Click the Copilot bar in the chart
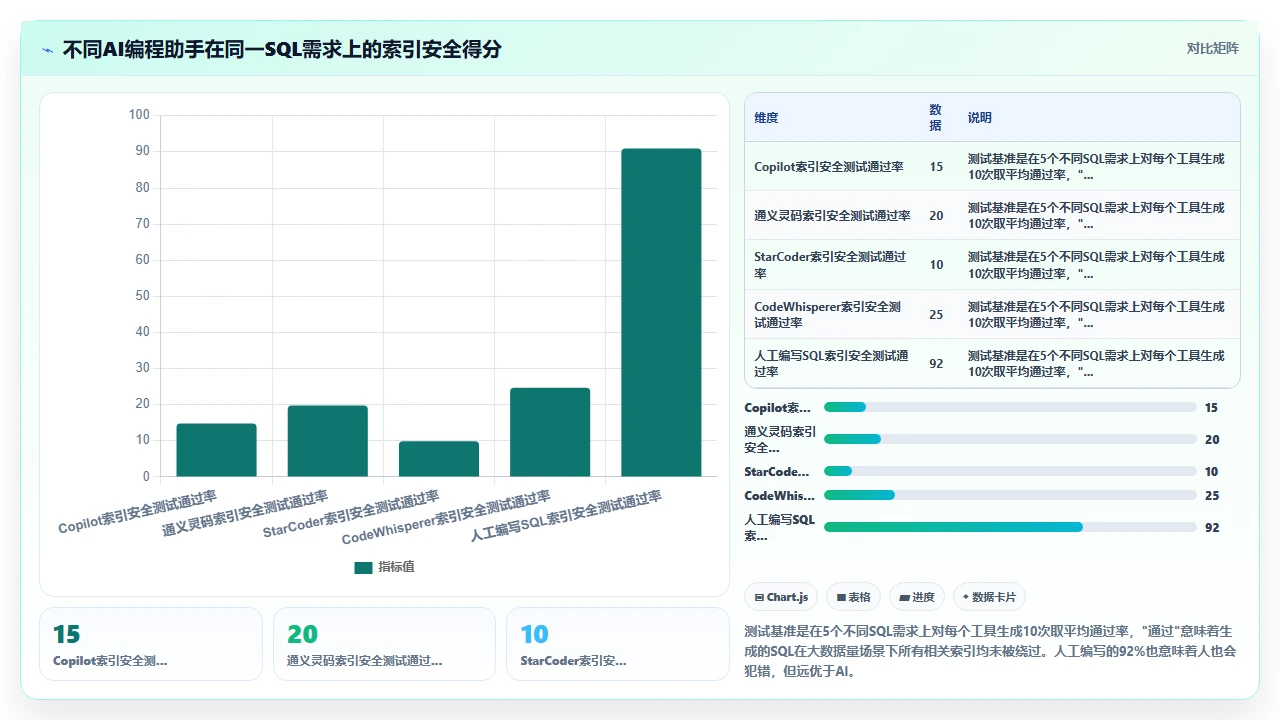The height and width of the screenshot is (720, 1280). pyautogui.click(x=216, y=450)
